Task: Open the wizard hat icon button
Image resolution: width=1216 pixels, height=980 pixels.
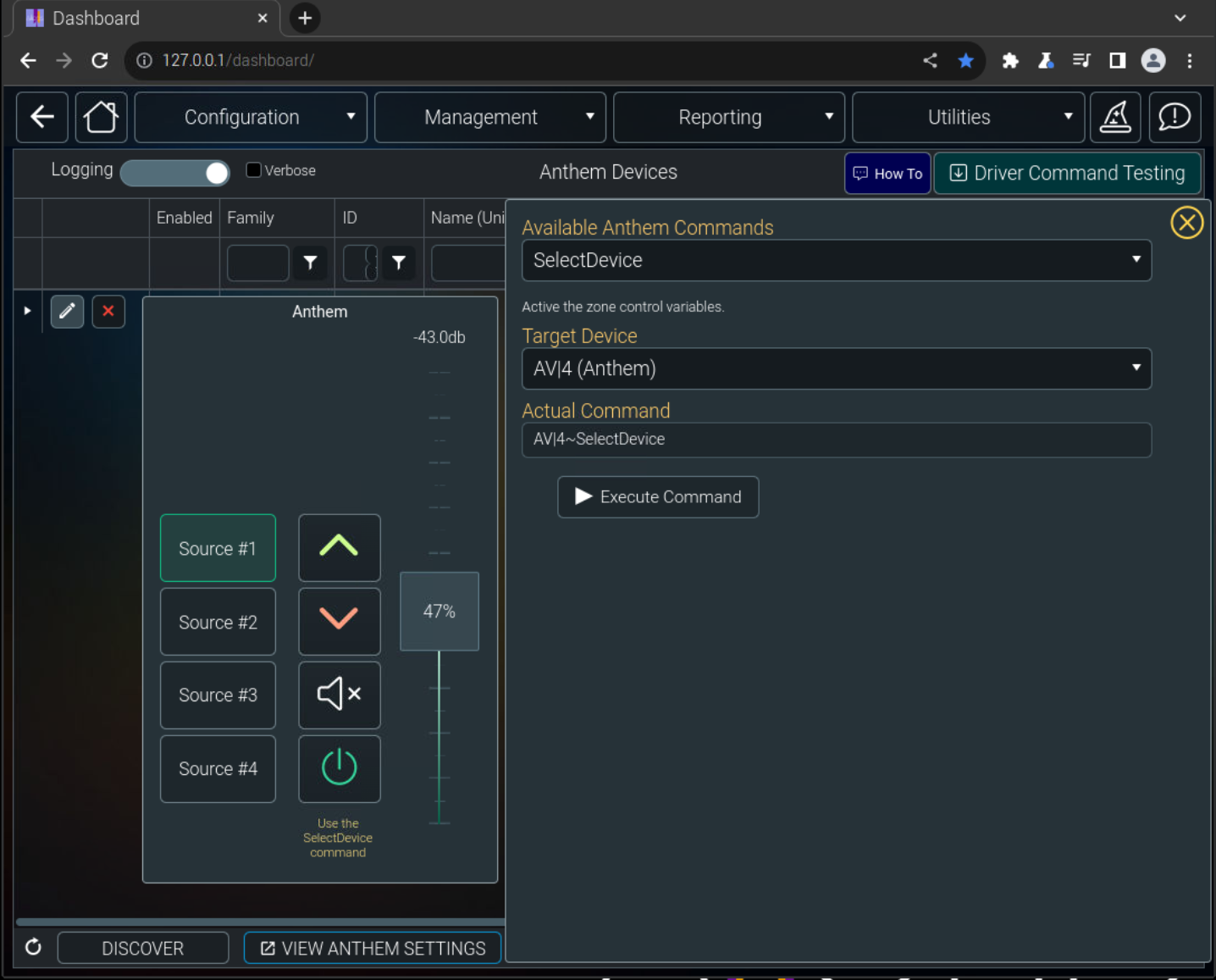Action: [1115, 117]
